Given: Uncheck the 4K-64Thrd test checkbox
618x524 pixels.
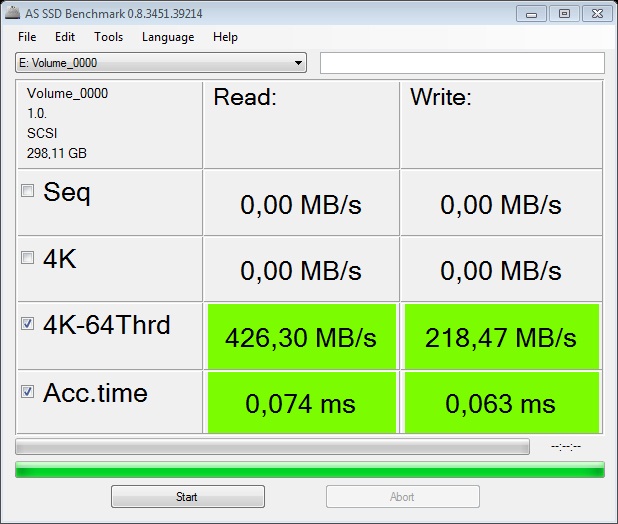Looking at the screenshot, I should (27, 324).
